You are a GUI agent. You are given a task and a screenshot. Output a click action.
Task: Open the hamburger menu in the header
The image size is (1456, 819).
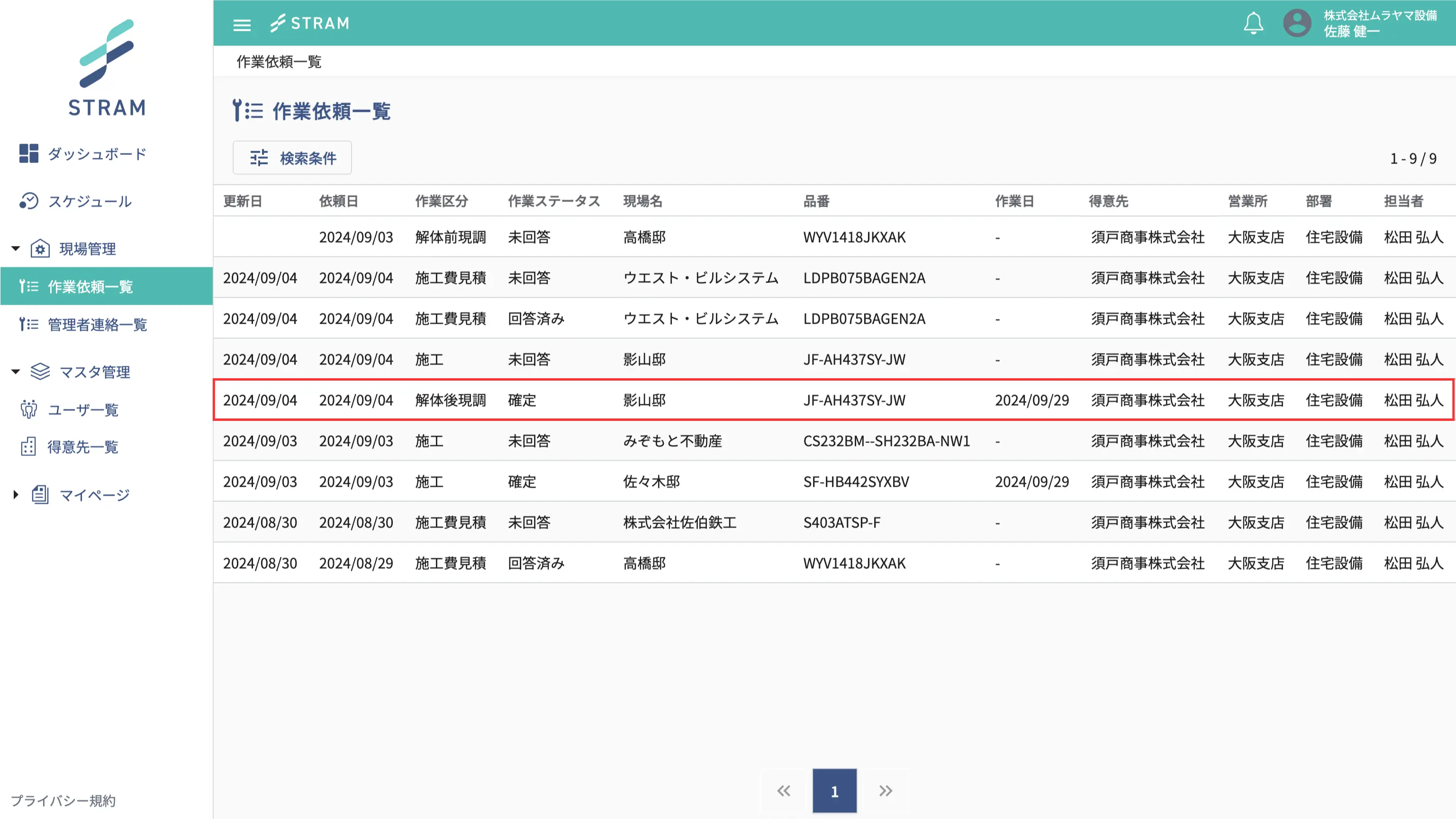[242, 25]
